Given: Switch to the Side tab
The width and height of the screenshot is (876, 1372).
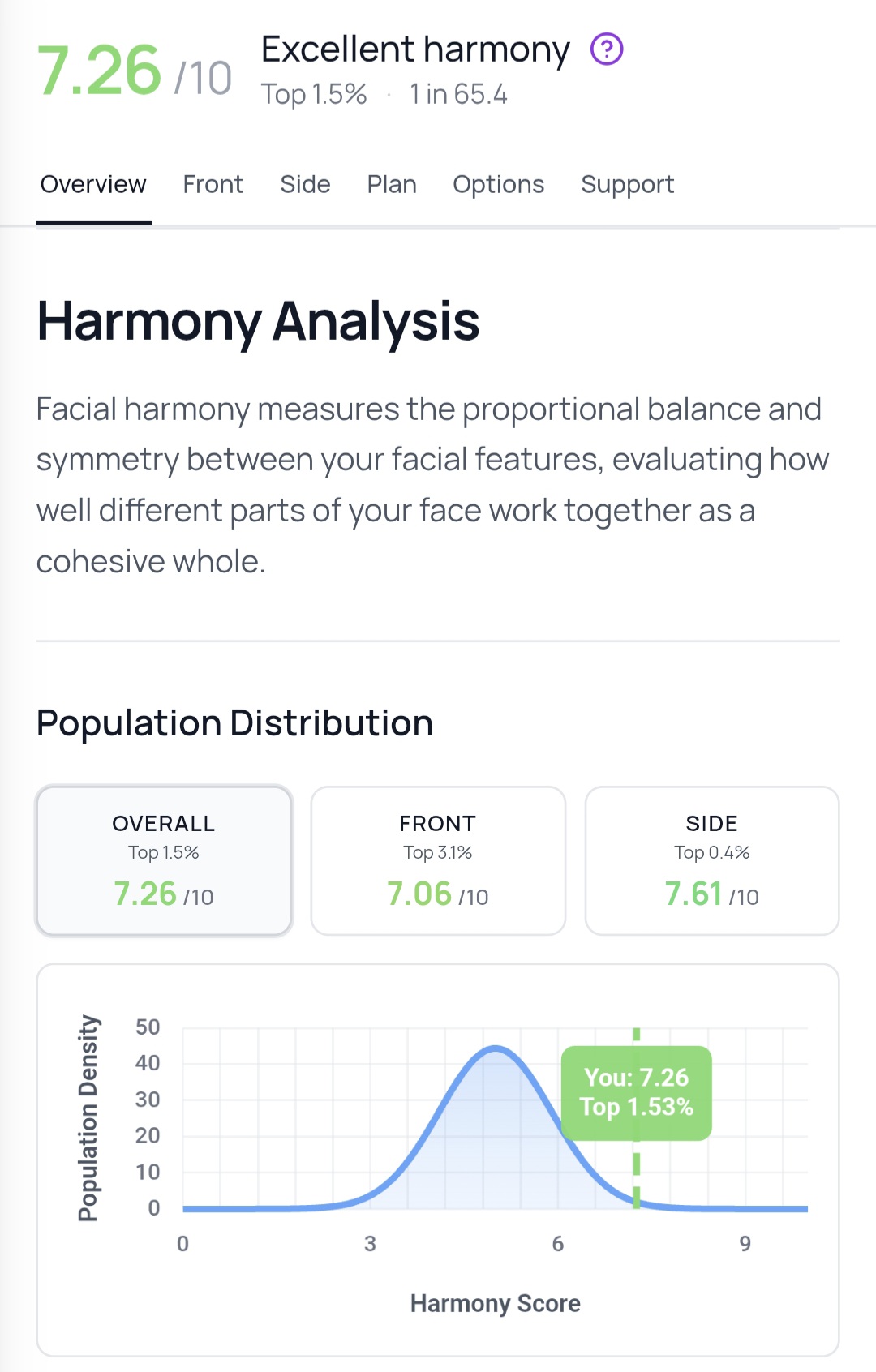Looking at the screenshot, I should 305,185.
